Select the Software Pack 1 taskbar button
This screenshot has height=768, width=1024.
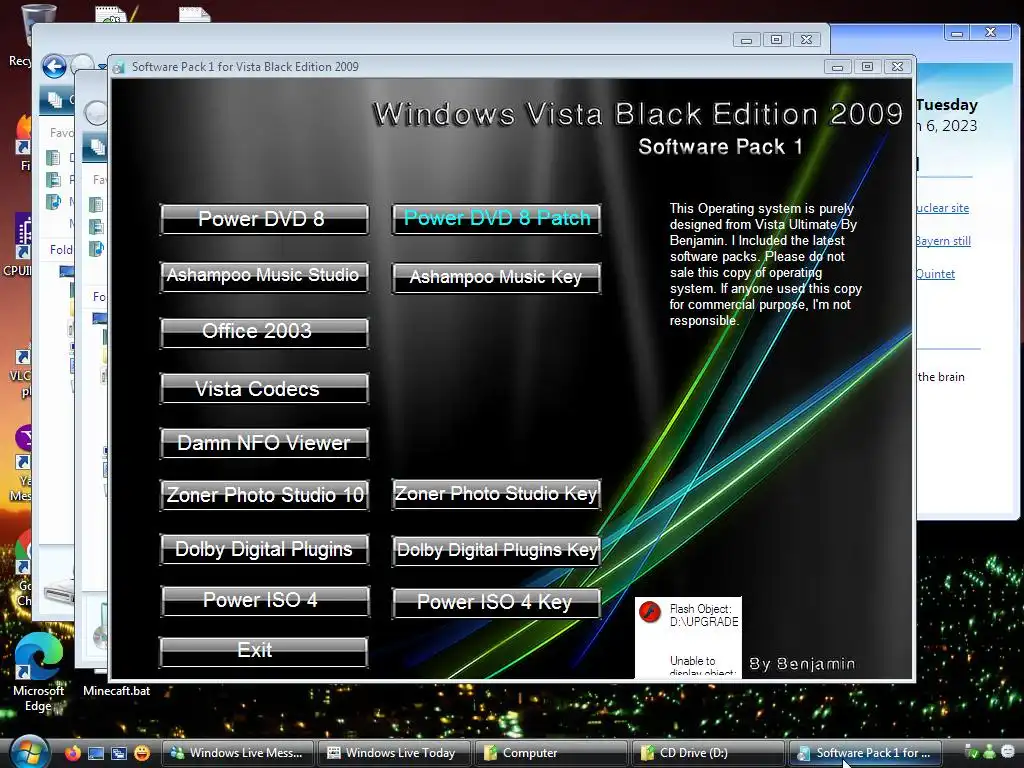pos(866,753)
